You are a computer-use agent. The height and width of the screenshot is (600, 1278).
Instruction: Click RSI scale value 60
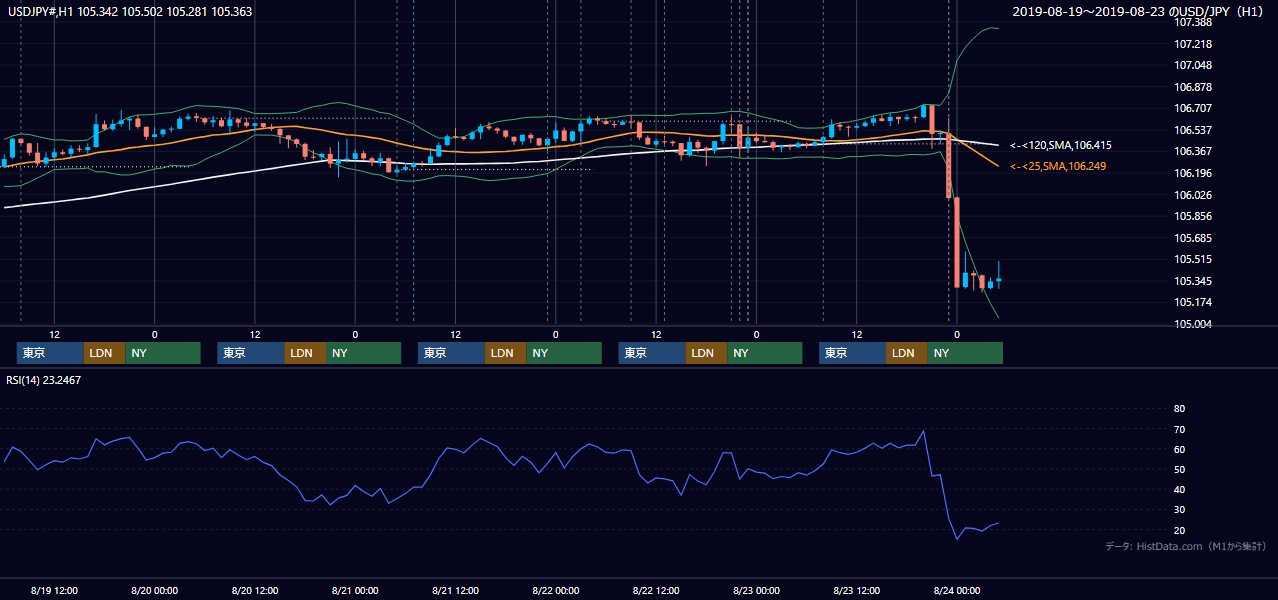point(1179,449)
